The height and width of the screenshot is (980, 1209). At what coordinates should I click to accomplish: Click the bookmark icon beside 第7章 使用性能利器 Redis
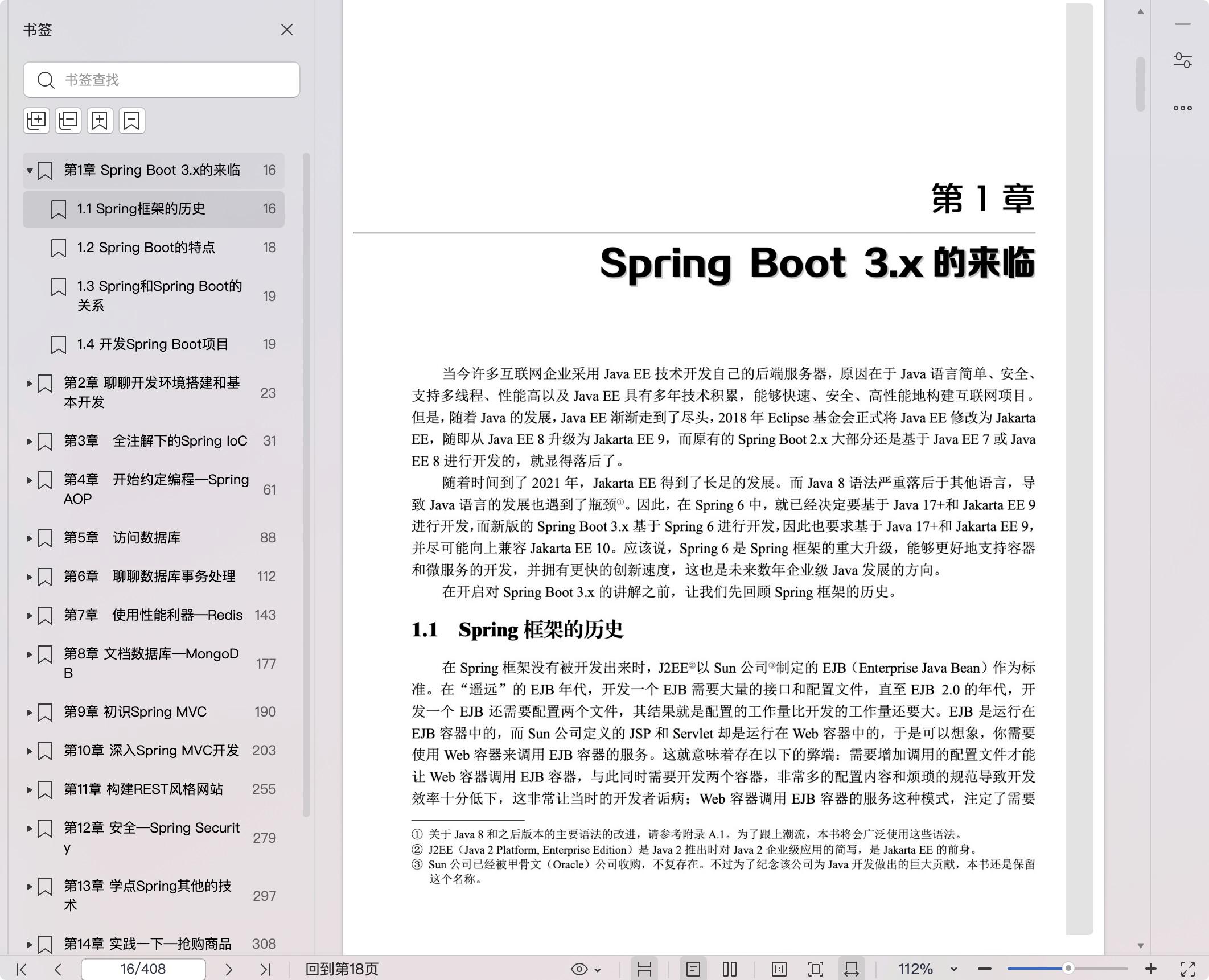point(45,616)
